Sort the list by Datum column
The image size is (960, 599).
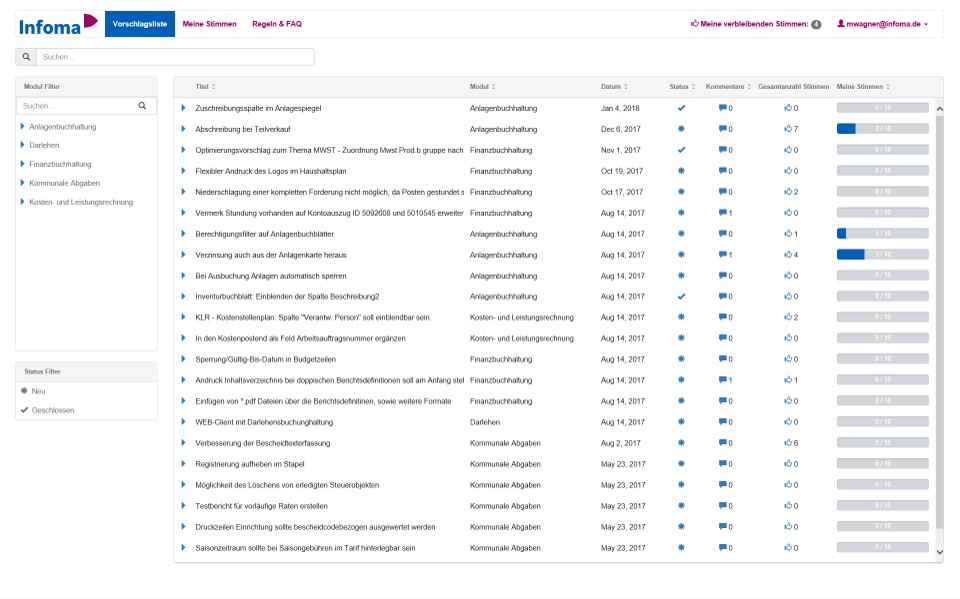point(614,87)
